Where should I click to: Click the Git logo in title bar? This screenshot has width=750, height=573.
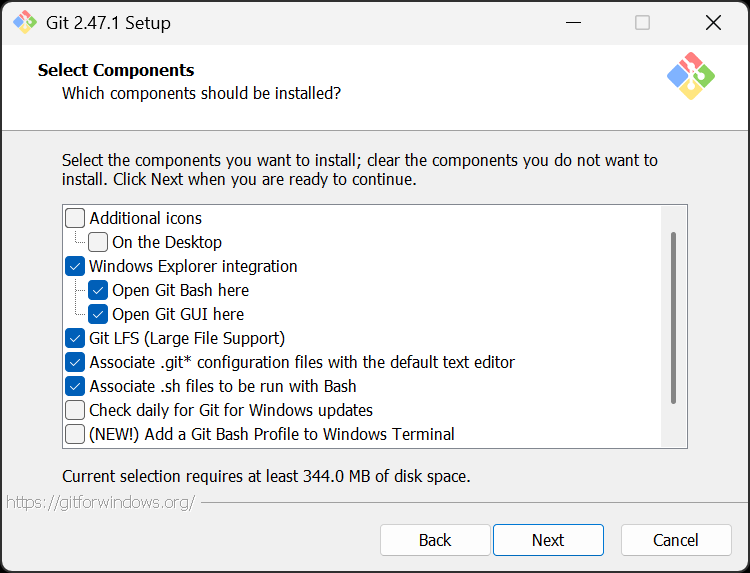click(x=24, y=22)
